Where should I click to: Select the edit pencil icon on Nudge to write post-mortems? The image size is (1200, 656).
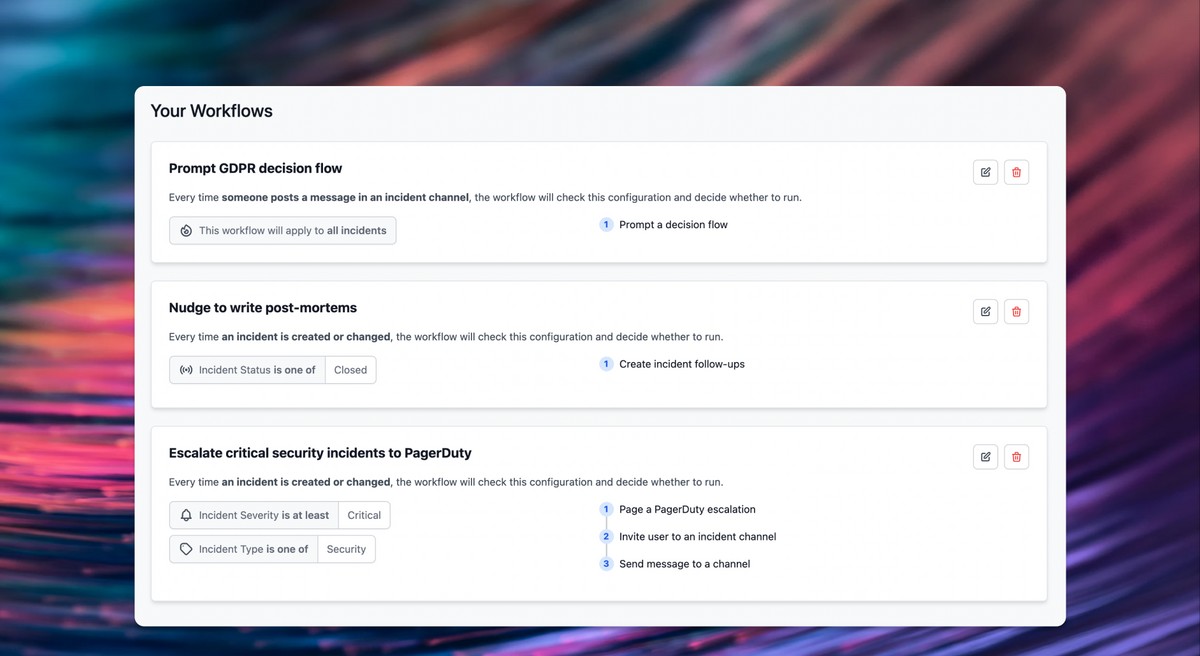(x=985, y=311)
